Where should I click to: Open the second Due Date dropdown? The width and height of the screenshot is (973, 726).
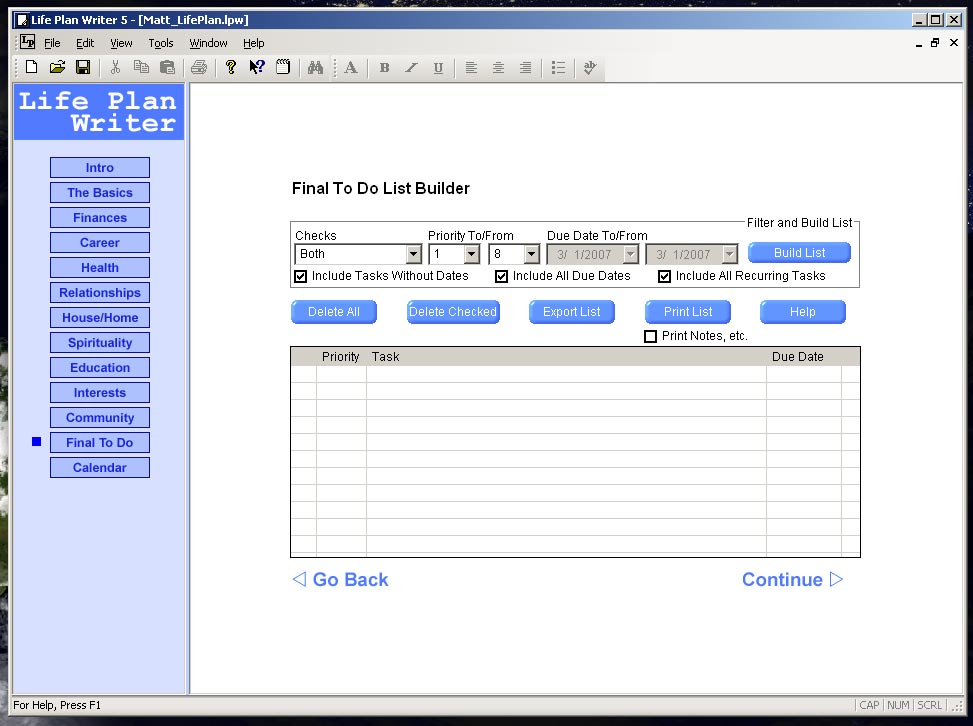730,254
